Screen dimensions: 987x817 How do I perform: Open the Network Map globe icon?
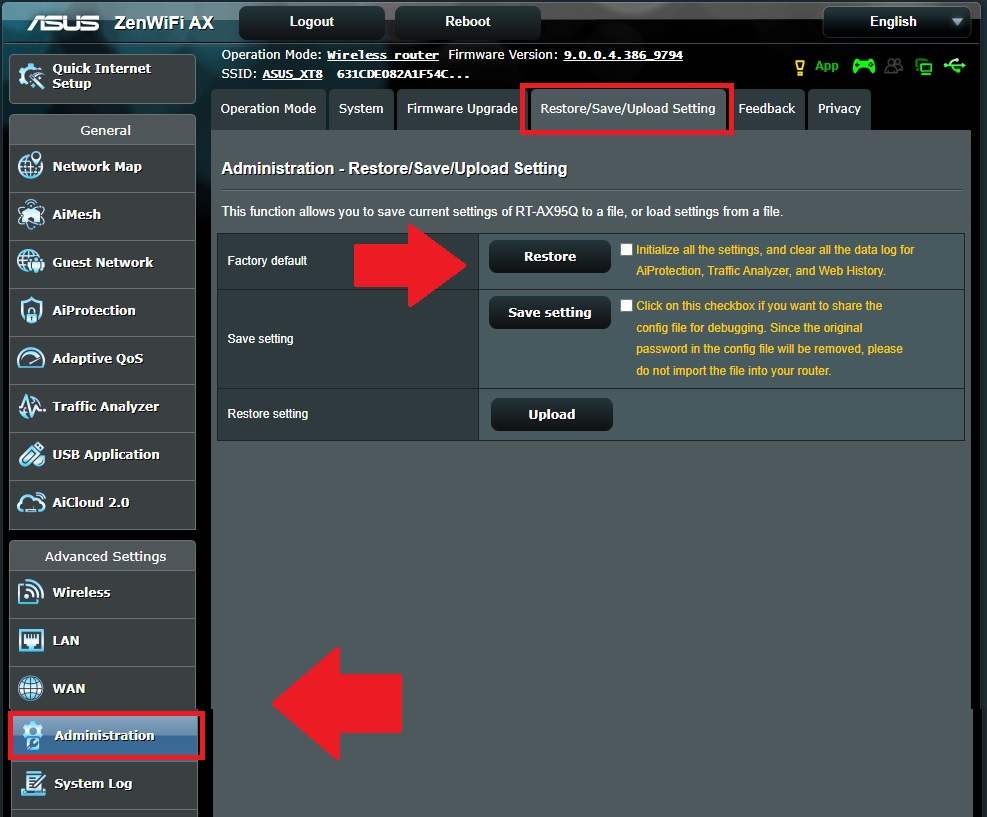point(30,166)
